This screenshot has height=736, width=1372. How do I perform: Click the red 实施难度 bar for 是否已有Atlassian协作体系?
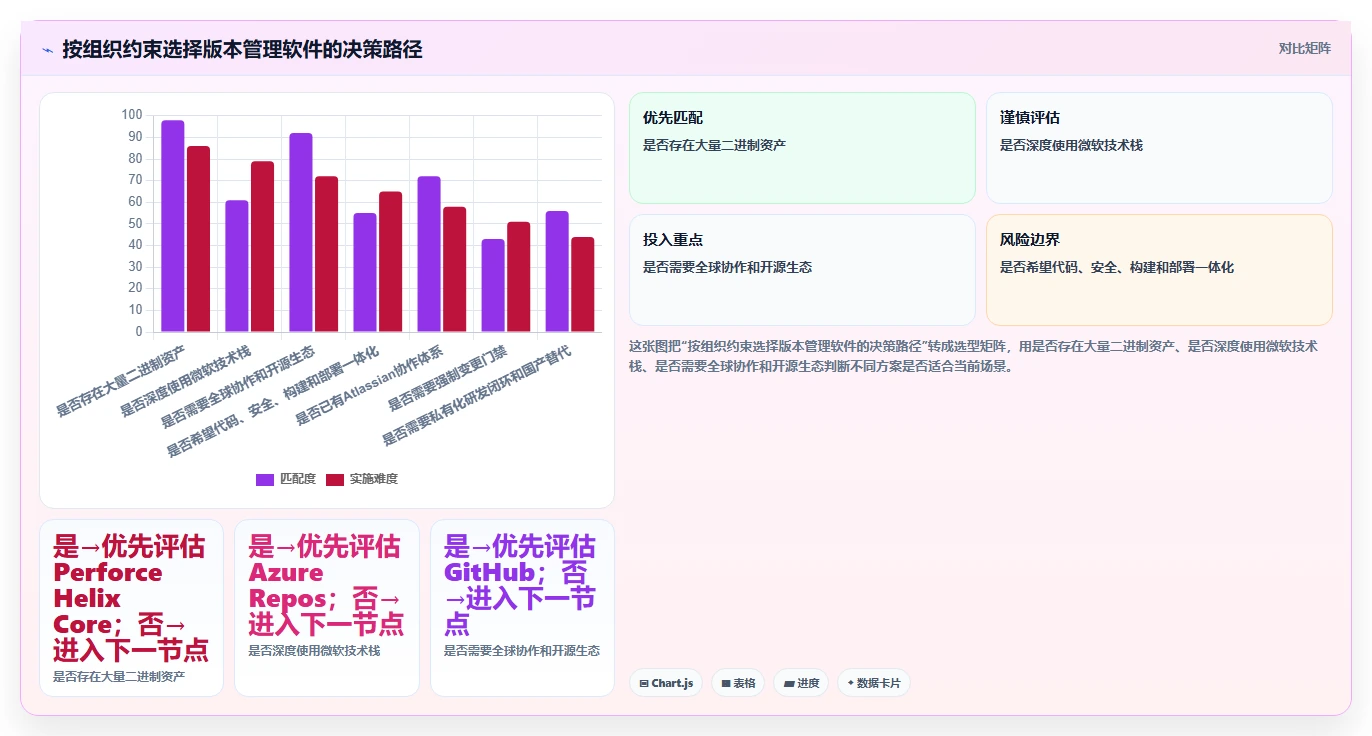[454, 269]
